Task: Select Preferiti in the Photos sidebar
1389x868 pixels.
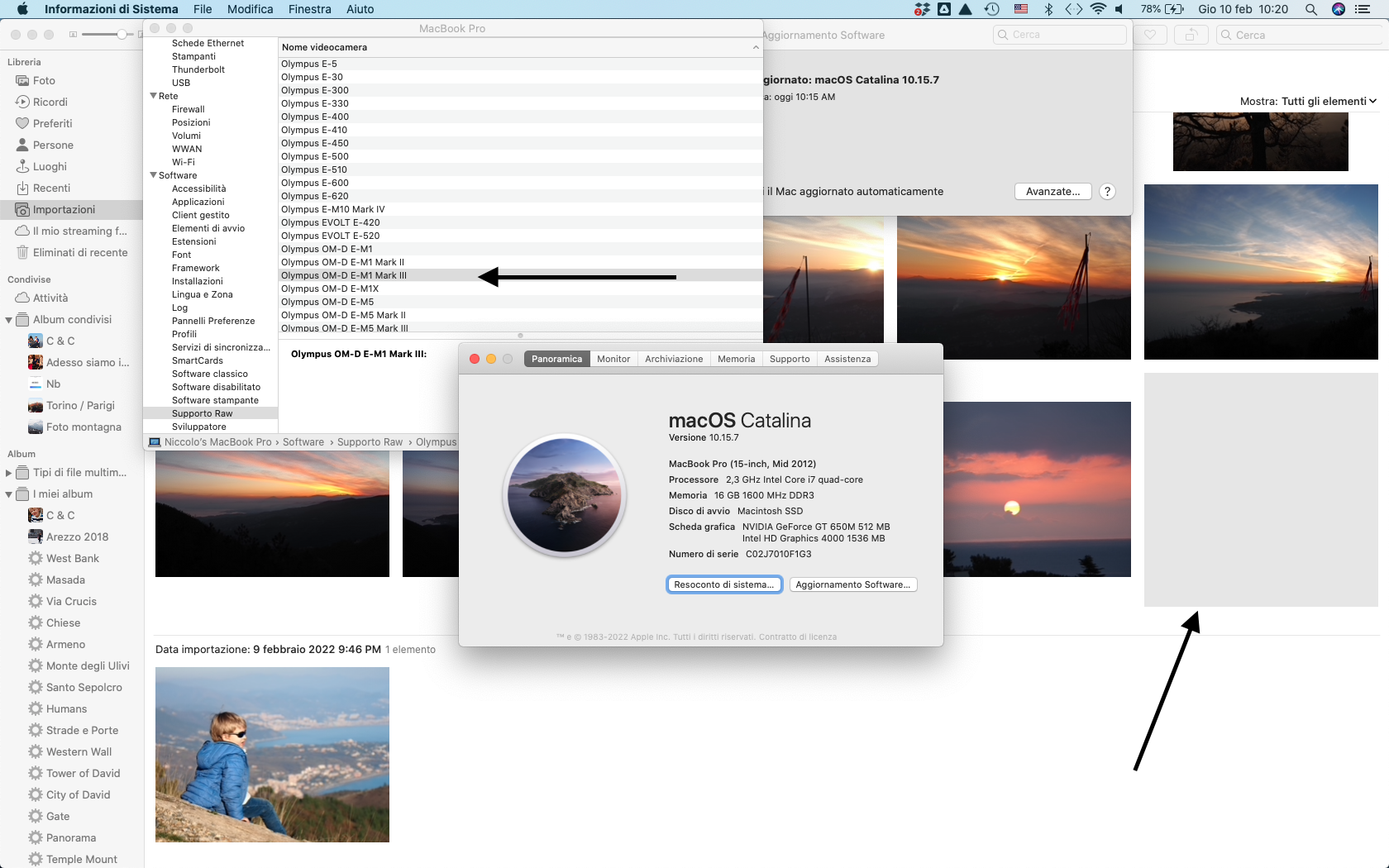Action: [53, 123]
